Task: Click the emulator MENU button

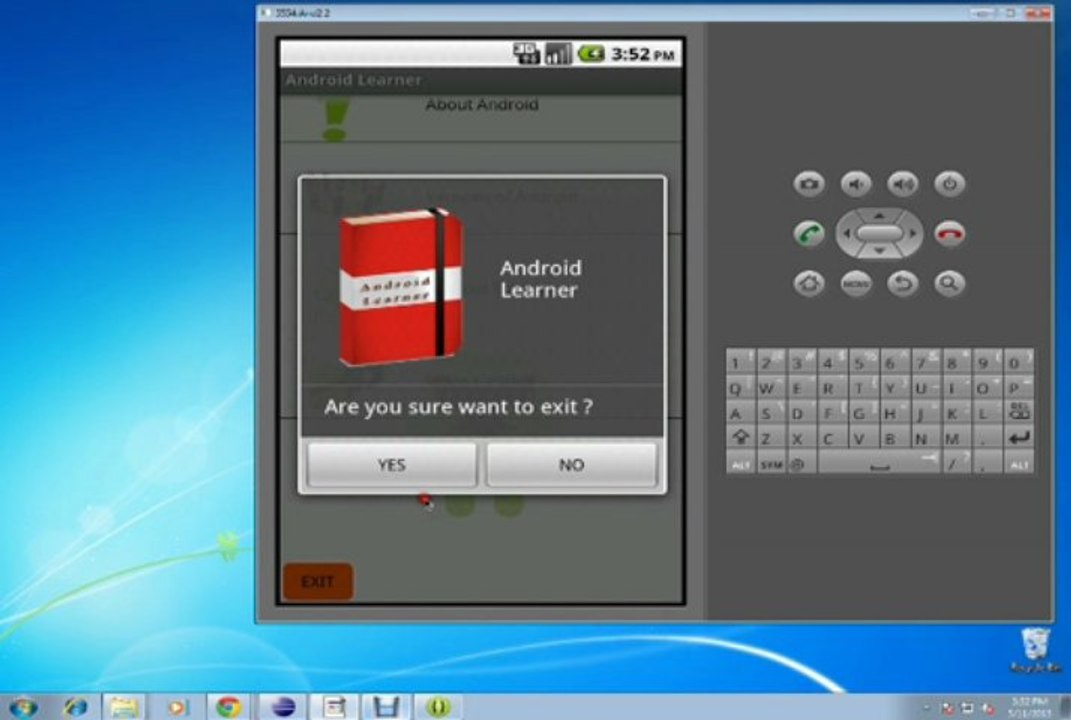Action: pyautogui.click(x=856, y=283)
